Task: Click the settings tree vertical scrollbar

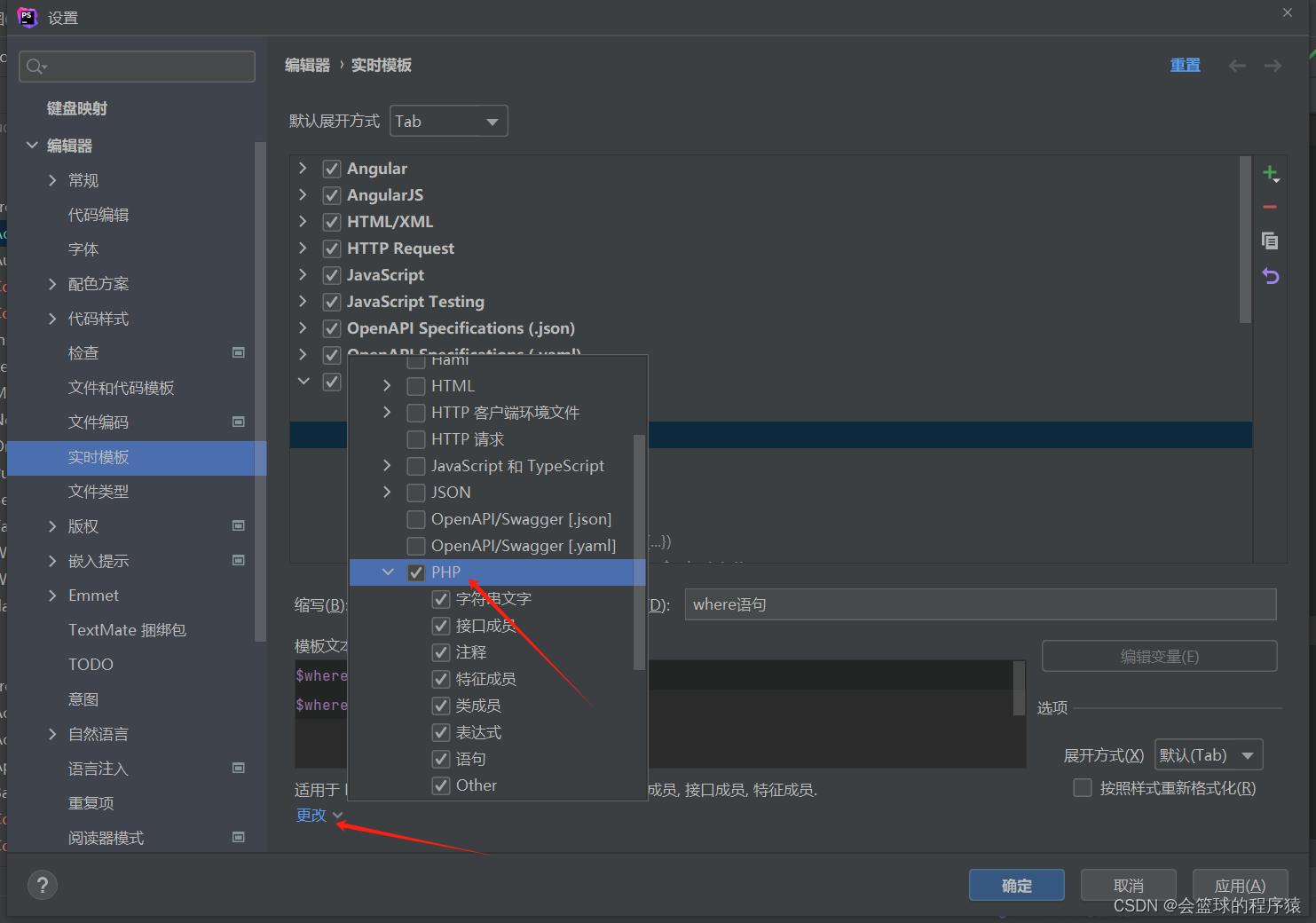Action: coord(260,390)
